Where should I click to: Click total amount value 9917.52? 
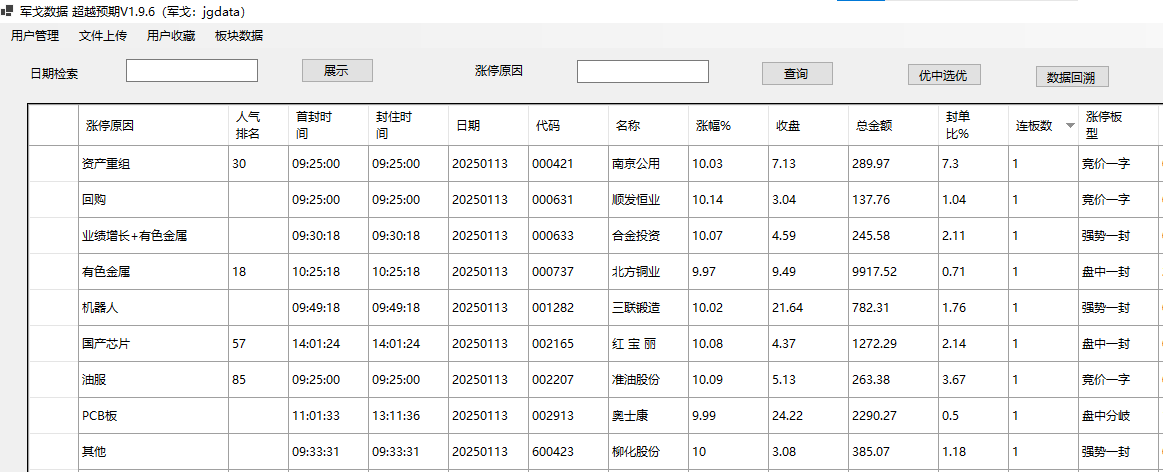894,272
